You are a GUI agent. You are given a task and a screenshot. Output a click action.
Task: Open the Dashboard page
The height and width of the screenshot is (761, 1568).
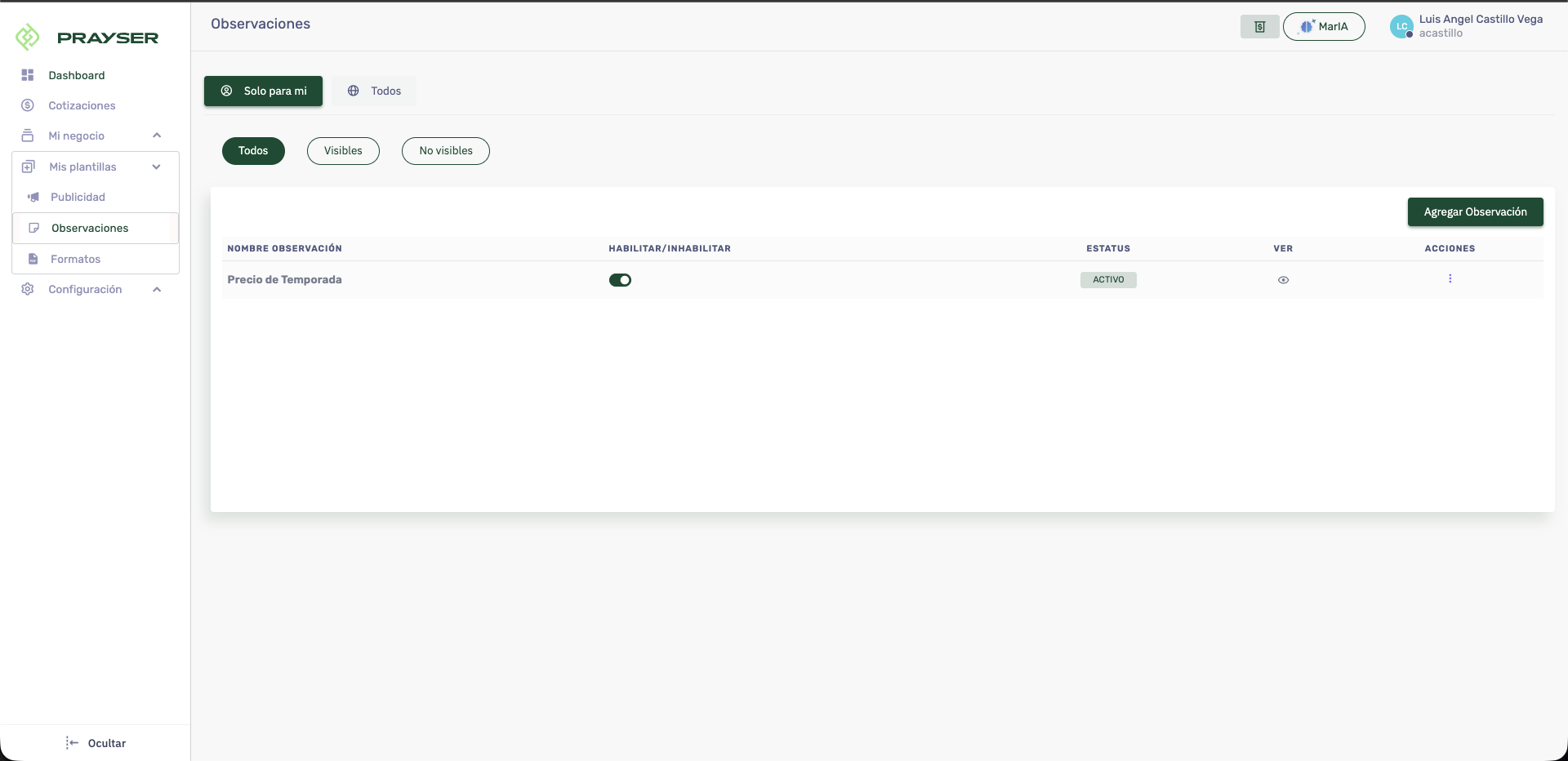click(77, 75)
